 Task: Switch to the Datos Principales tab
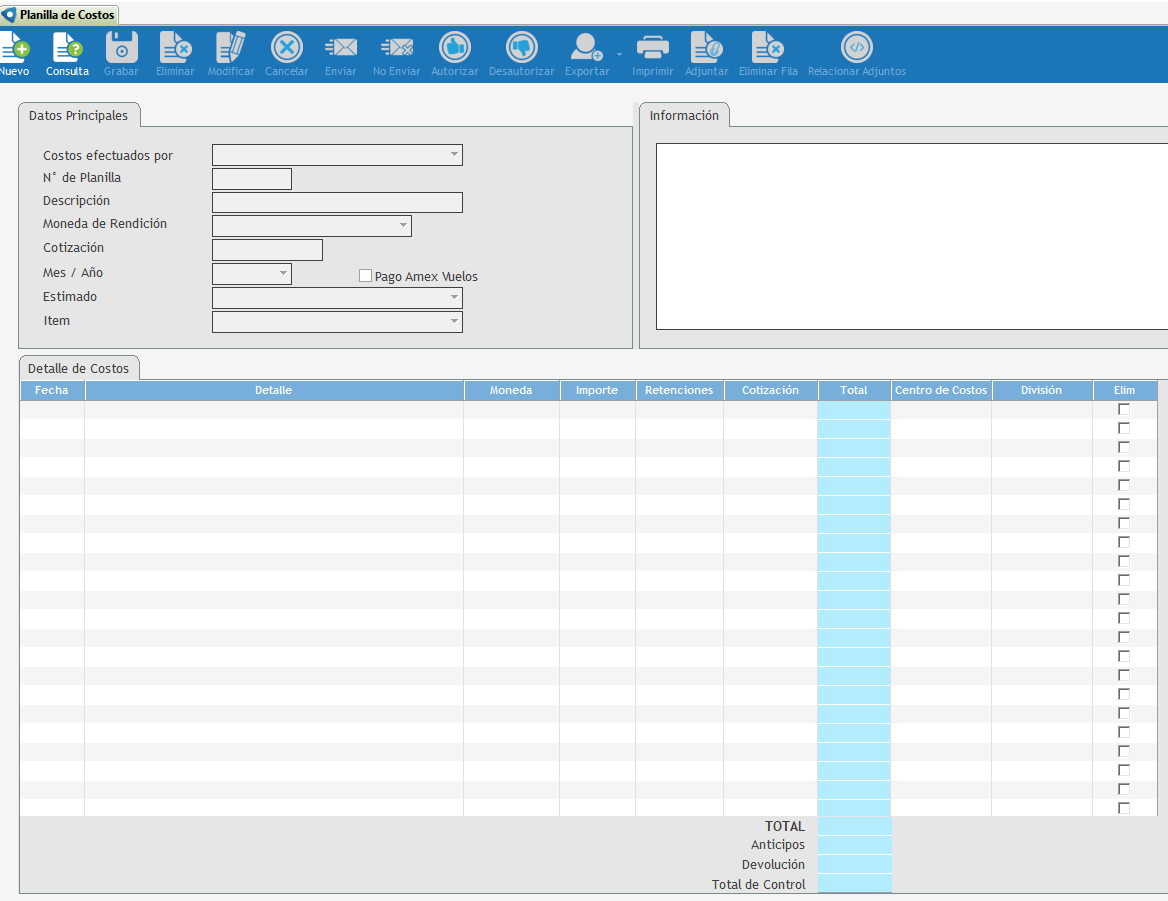(78, 116)
